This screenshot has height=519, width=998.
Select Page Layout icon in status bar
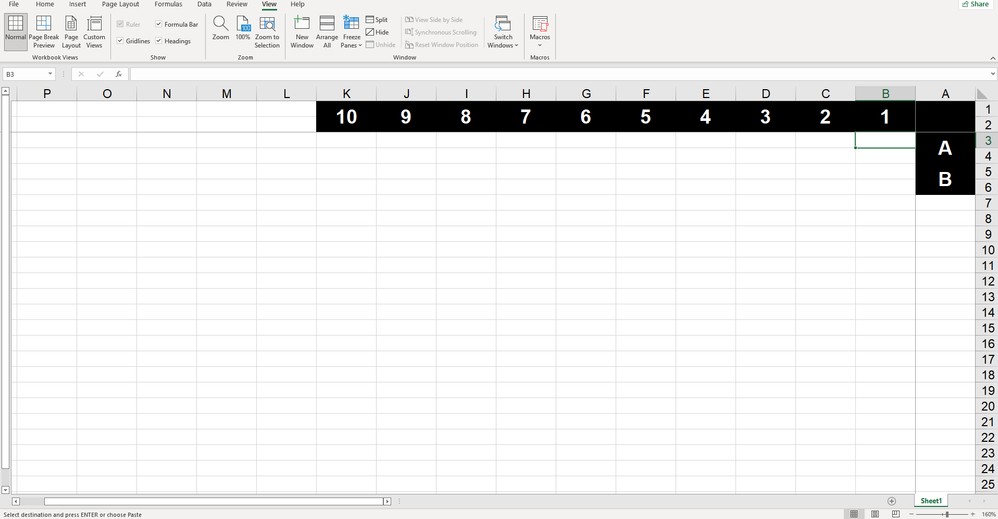[x=875, y=514]
